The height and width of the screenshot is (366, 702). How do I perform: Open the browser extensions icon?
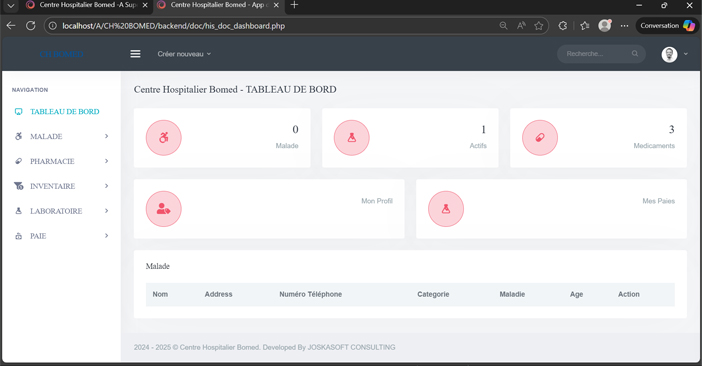(x=563, y=26)
